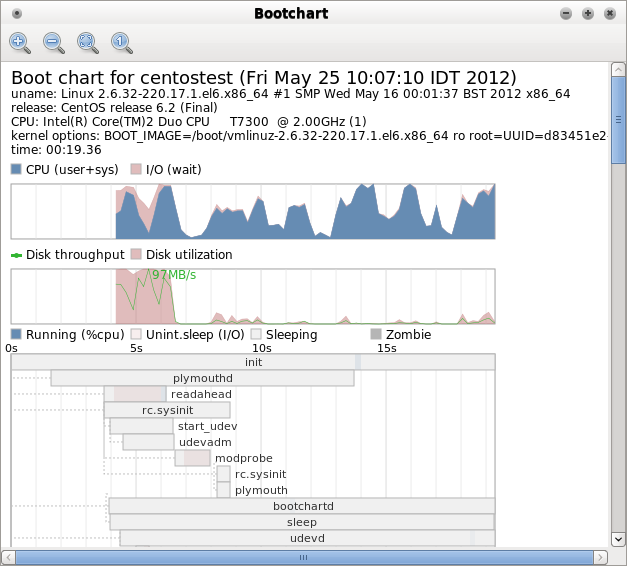Viewport: 627px width, 566px height.
Task: Select the bootchartd process bar
Action: click(302, 506)
